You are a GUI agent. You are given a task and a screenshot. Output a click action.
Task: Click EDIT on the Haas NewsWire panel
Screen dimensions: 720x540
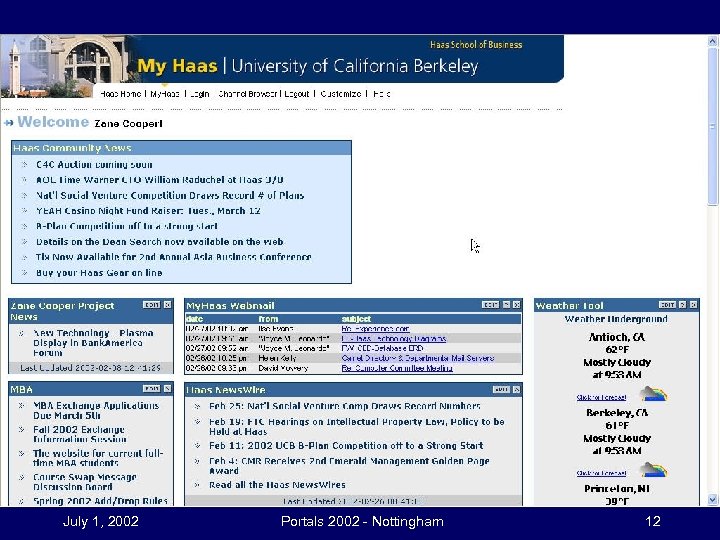pos(501,389)
